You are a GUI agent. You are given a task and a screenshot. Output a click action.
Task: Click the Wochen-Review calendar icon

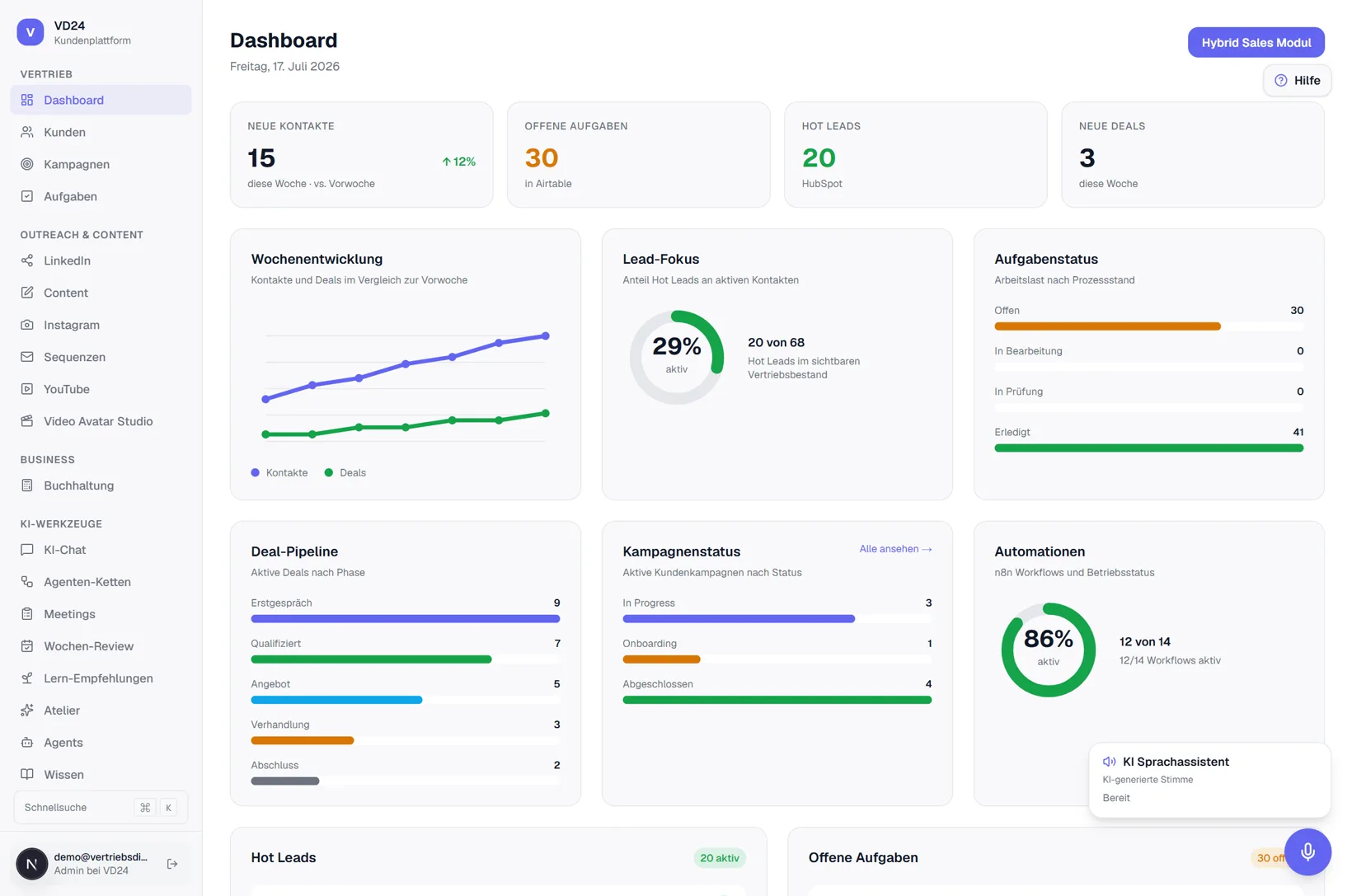tap(27, 646)
